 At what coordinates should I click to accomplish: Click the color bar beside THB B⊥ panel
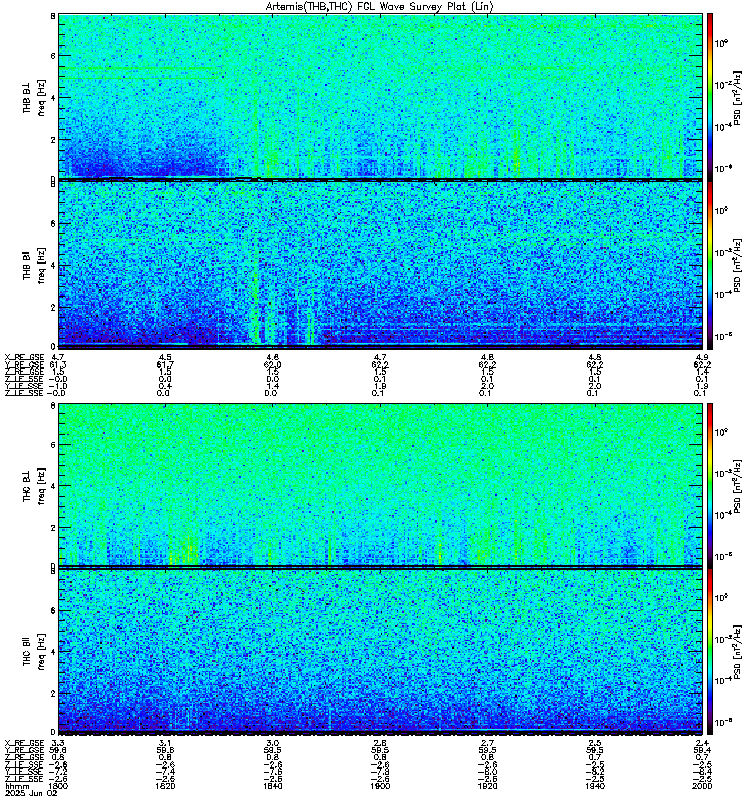(x=710, y=96)
